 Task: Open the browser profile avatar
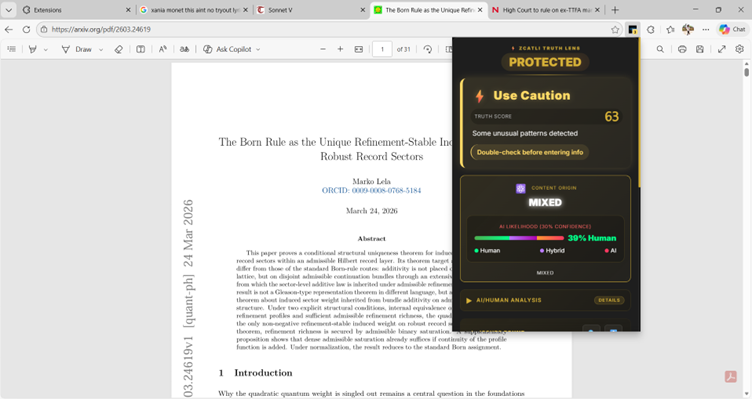[688, 29]
